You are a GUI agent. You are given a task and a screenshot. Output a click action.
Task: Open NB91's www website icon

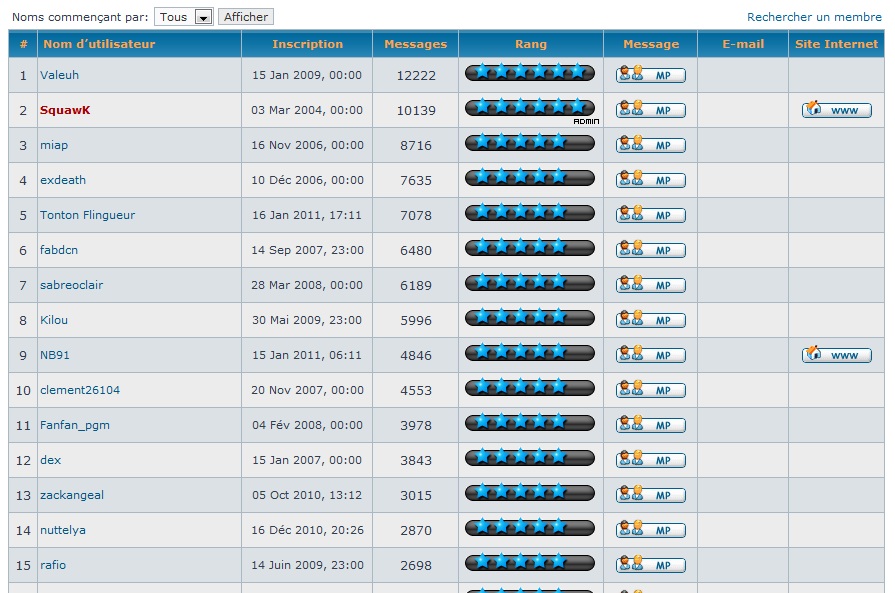(x=837, y=355)
